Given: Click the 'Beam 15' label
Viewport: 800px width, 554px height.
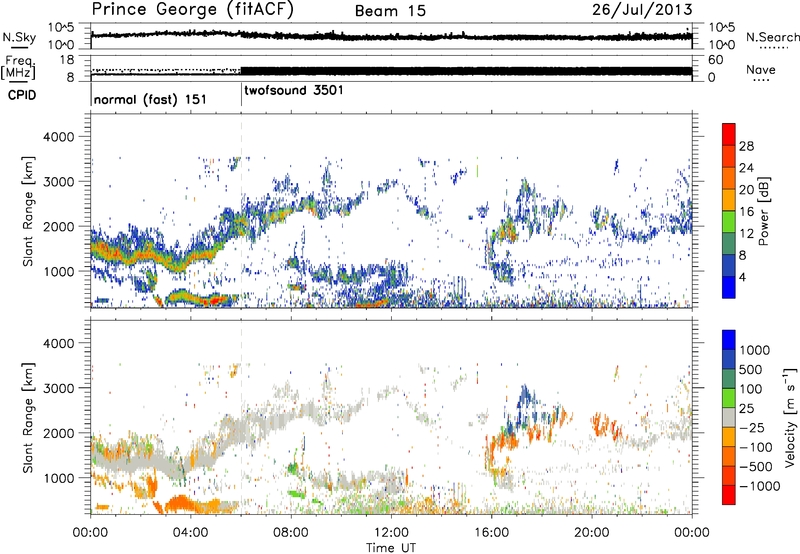Looking at the screenshot, I should 390,11.
